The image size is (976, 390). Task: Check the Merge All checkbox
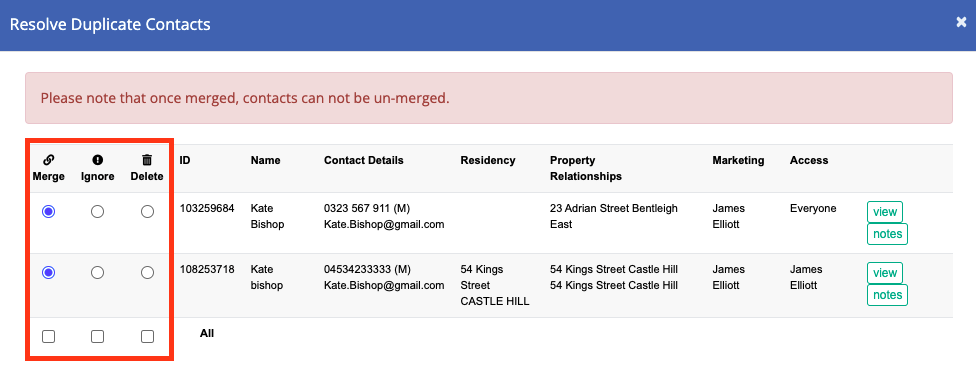tap(49, 337)
